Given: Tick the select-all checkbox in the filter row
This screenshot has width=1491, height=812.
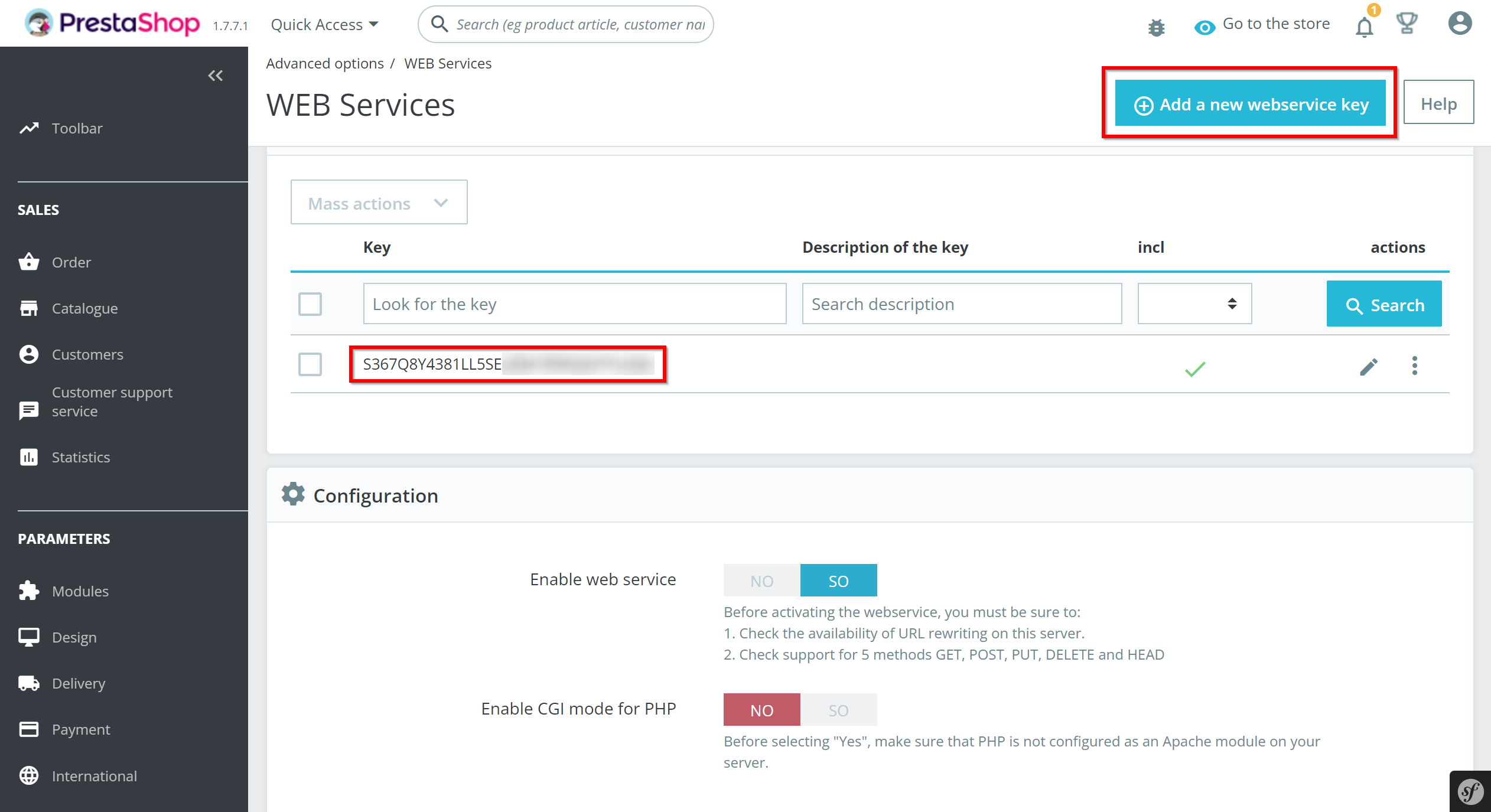Looking at the screenshot, I should [310, 304].
